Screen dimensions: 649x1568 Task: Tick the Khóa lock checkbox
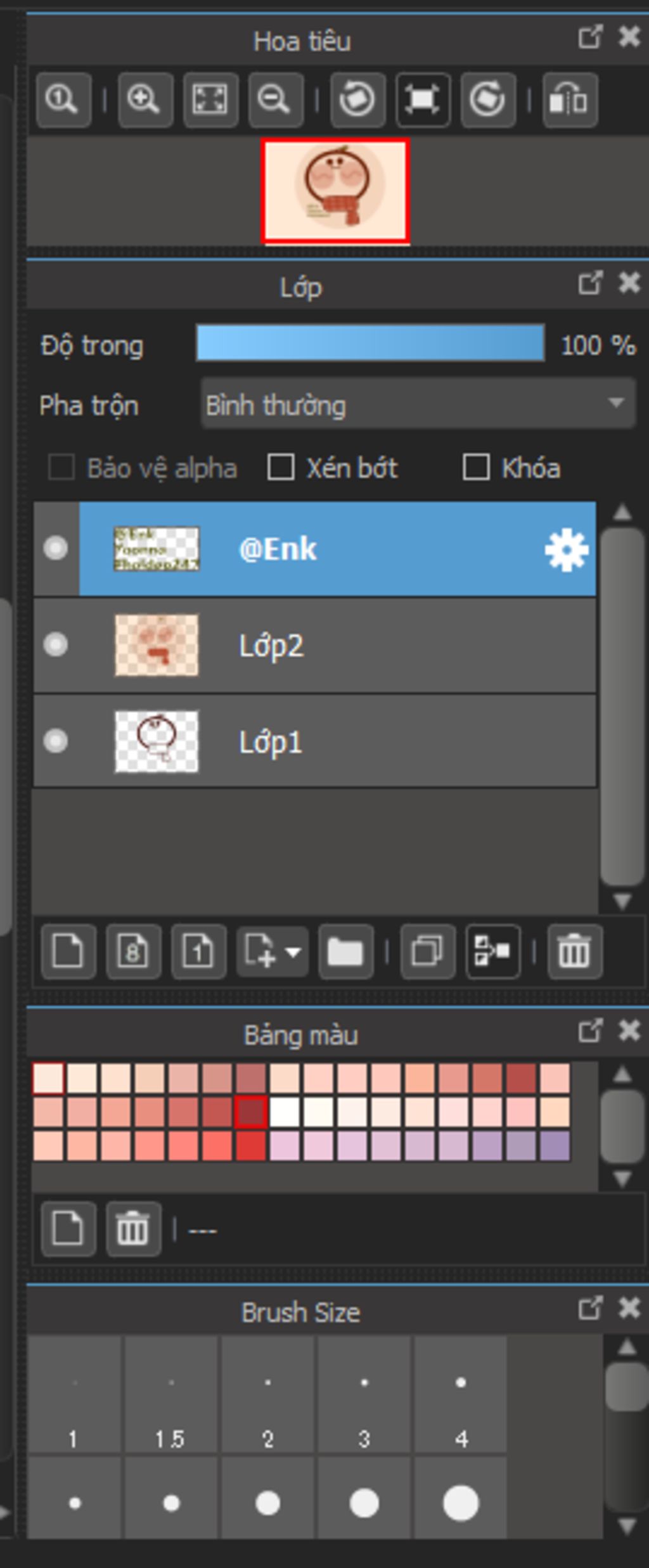[x=476, y=468]
